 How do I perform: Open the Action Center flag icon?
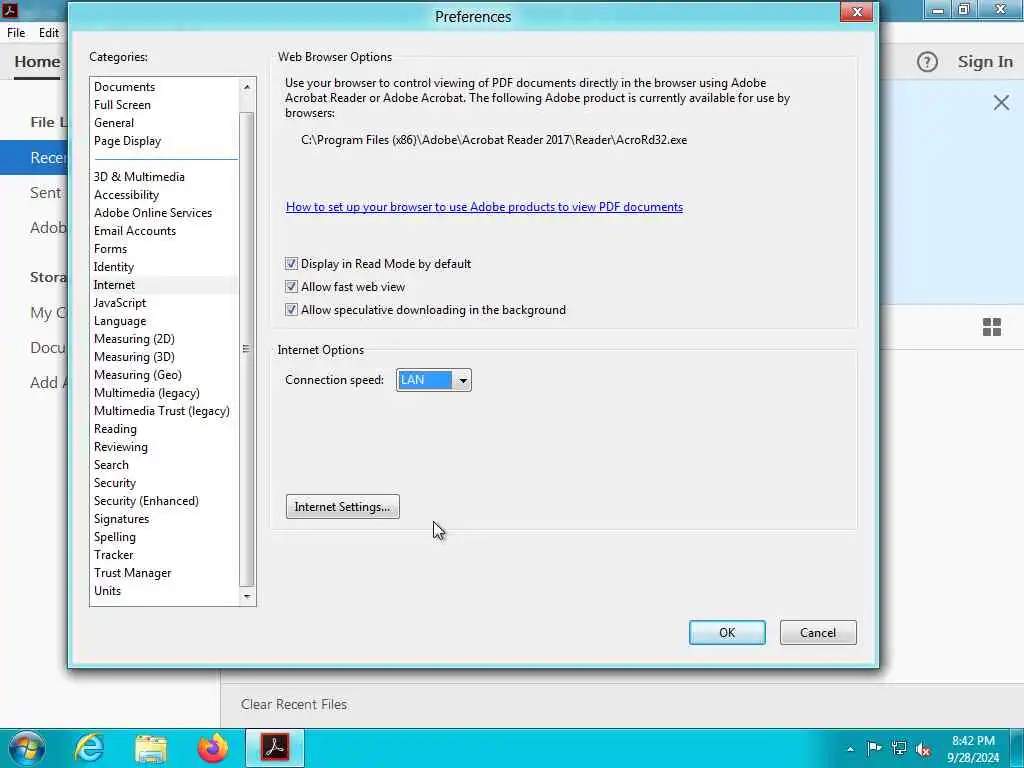[x=874, y=748]
